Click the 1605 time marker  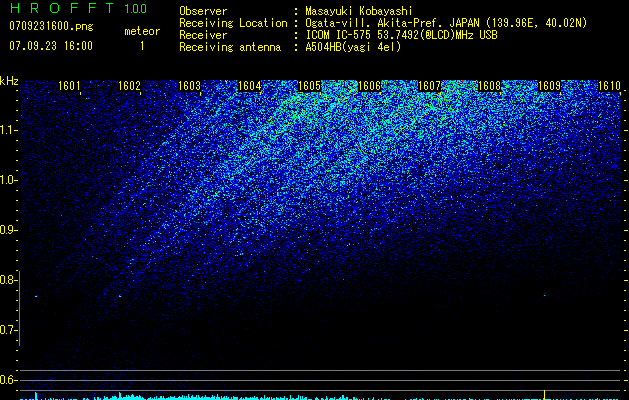tap(310, 86)
